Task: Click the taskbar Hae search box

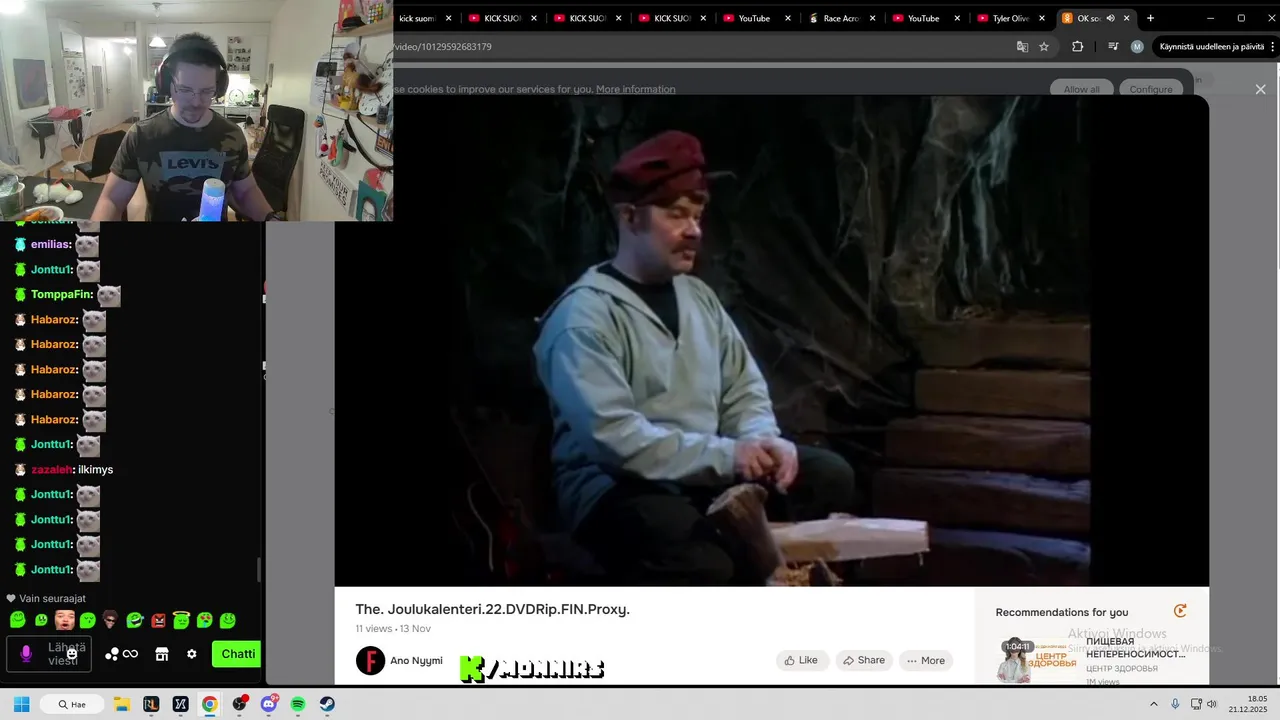Action: click(72, 704)
